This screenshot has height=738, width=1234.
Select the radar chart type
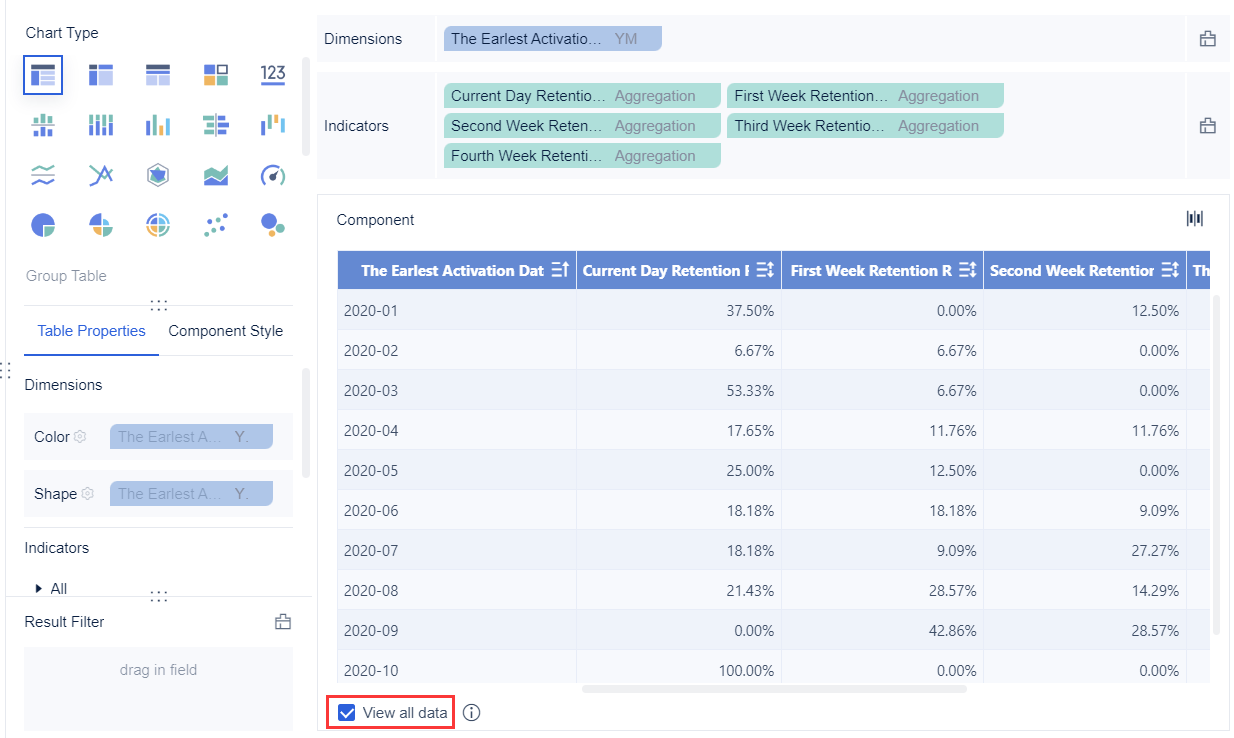159,174
